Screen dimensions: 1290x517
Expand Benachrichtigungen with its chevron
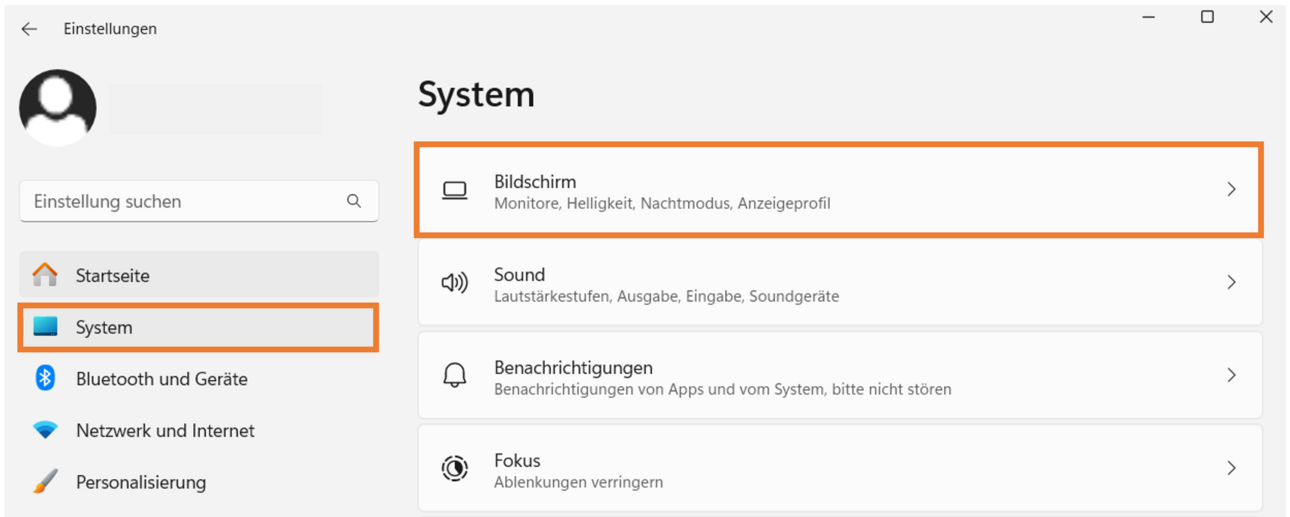coord(1231,375)
